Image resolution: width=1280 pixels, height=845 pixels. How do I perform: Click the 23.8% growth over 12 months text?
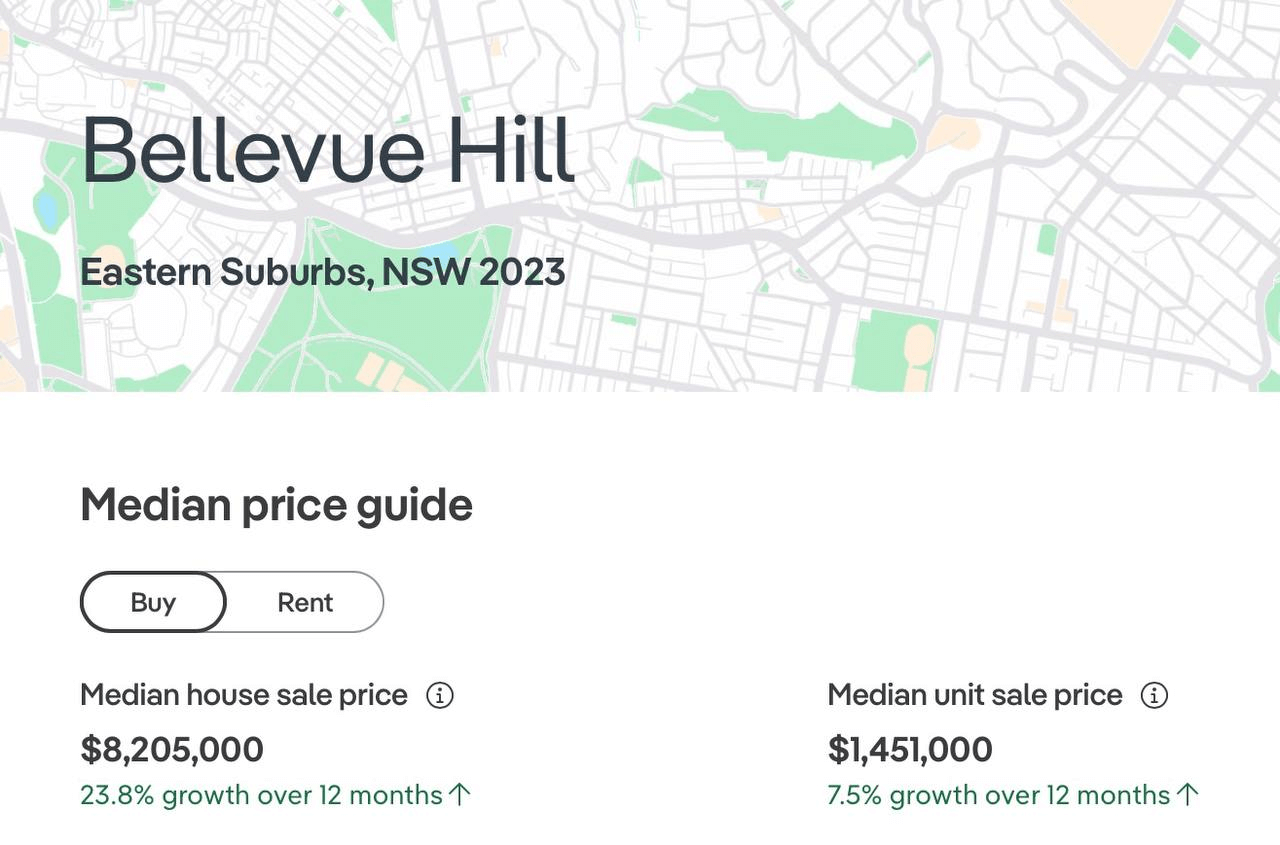261,795
